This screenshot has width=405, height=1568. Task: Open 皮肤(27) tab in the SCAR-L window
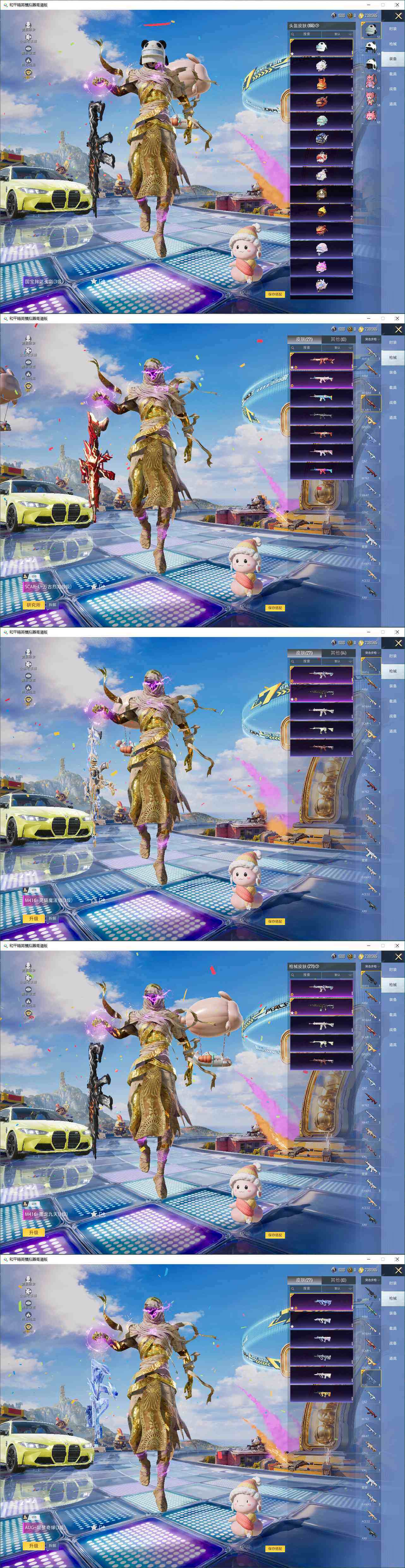click(x=304, y=339)
